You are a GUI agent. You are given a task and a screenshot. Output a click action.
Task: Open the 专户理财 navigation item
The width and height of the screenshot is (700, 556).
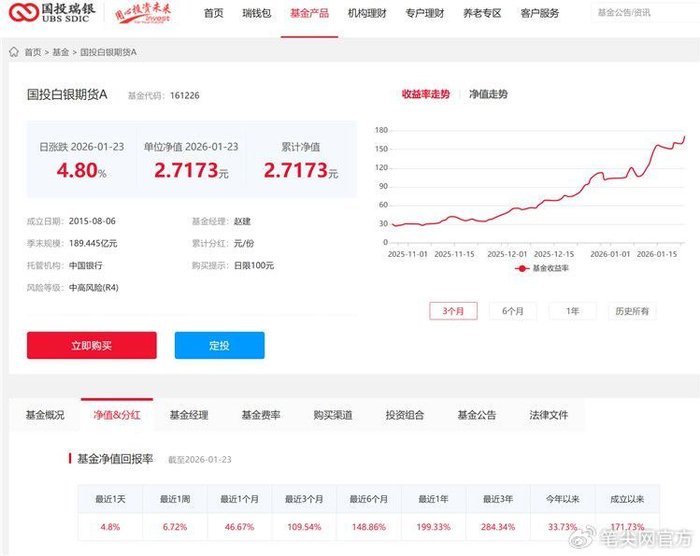point(425,13)
